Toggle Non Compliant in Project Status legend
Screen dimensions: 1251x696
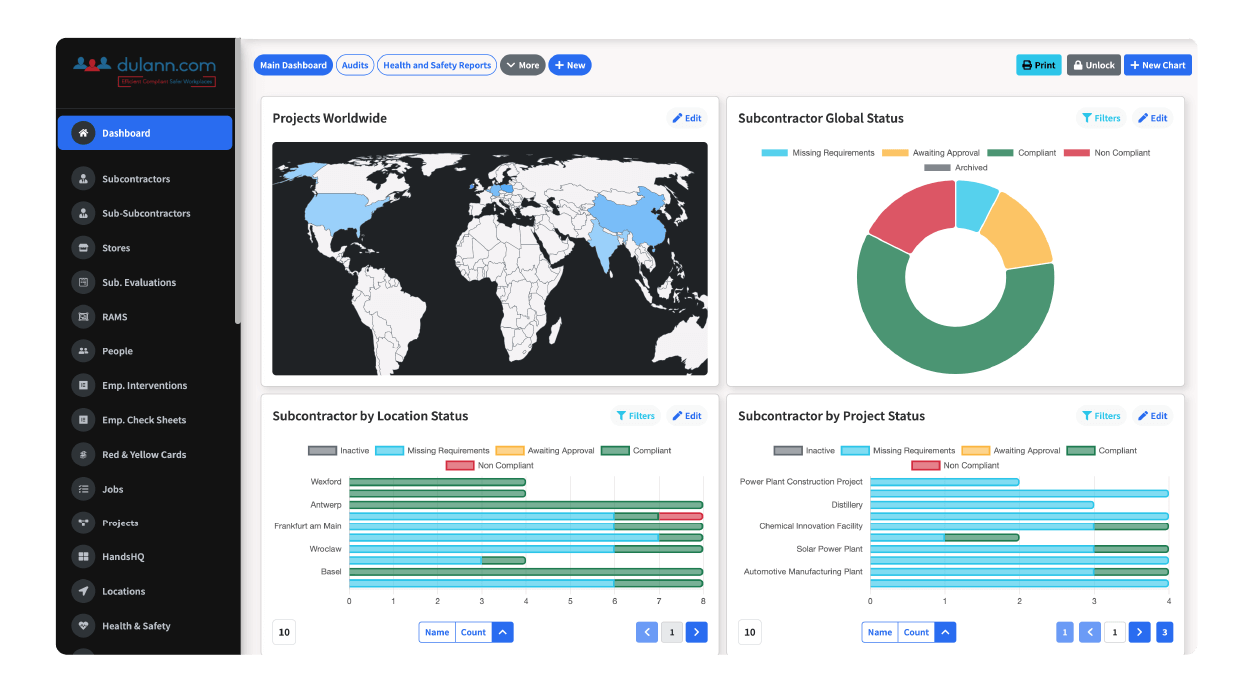(955, 466)
